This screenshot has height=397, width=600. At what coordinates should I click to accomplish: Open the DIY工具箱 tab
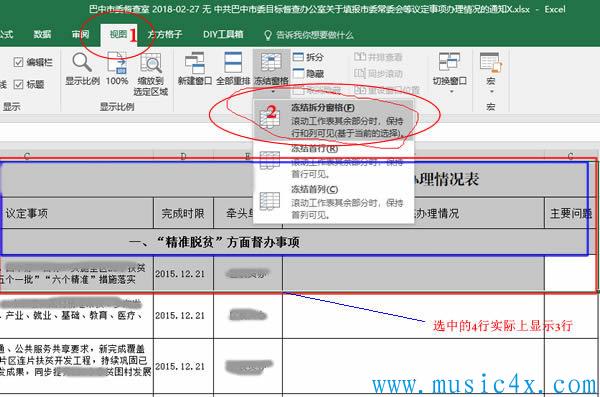click(223, 34)
